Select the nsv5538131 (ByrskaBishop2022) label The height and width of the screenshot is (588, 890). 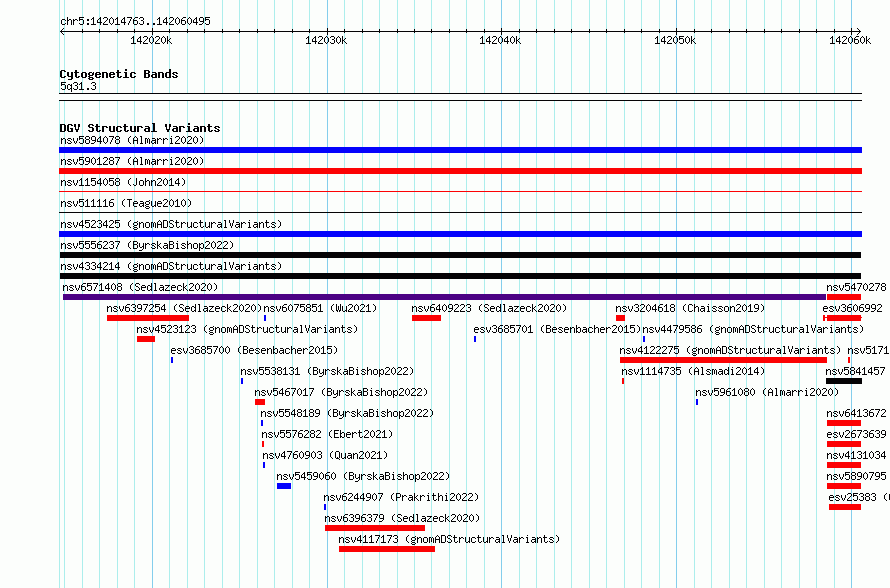(x=328, y=371)
